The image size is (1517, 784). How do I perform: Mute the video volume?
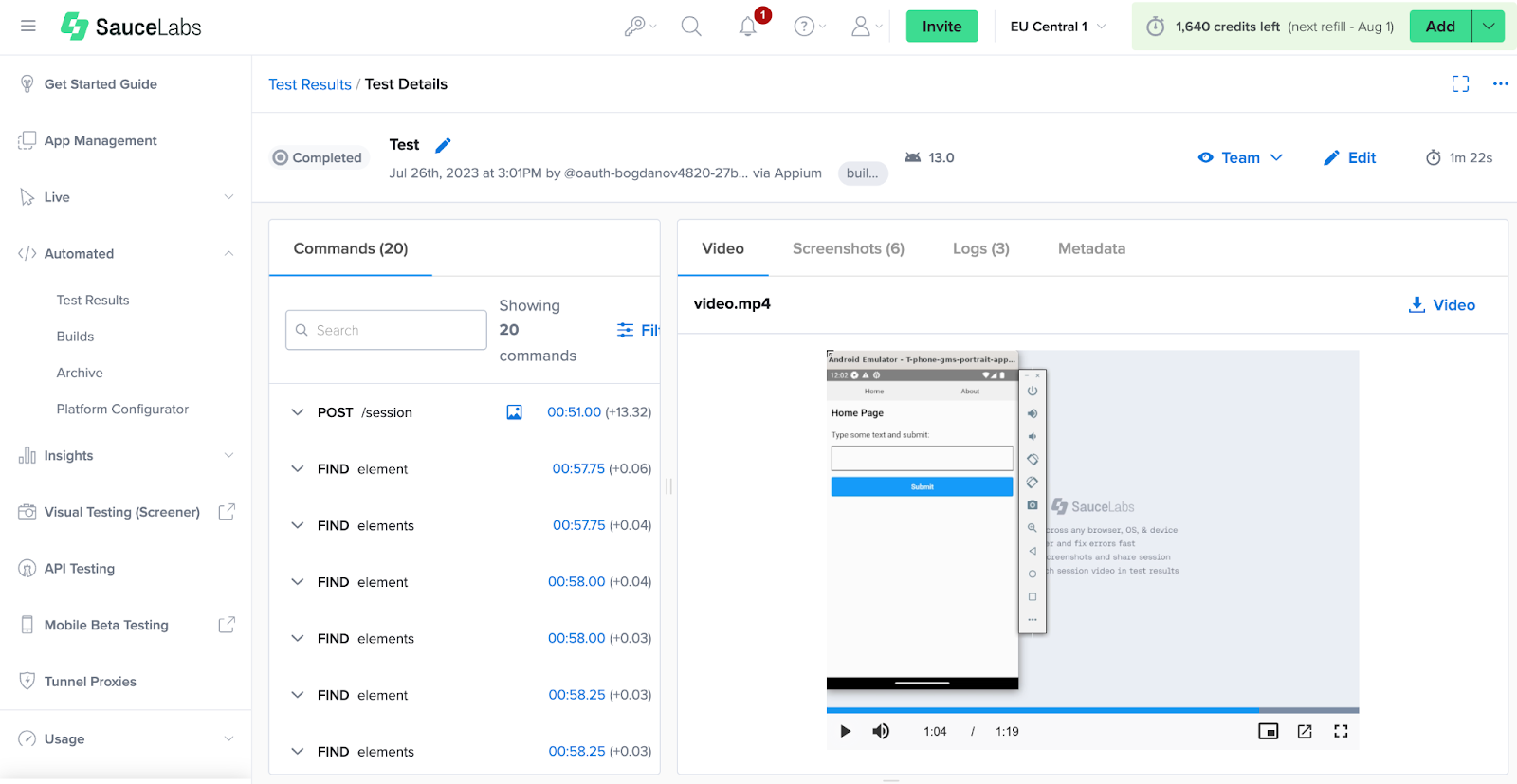pos(882,731)
